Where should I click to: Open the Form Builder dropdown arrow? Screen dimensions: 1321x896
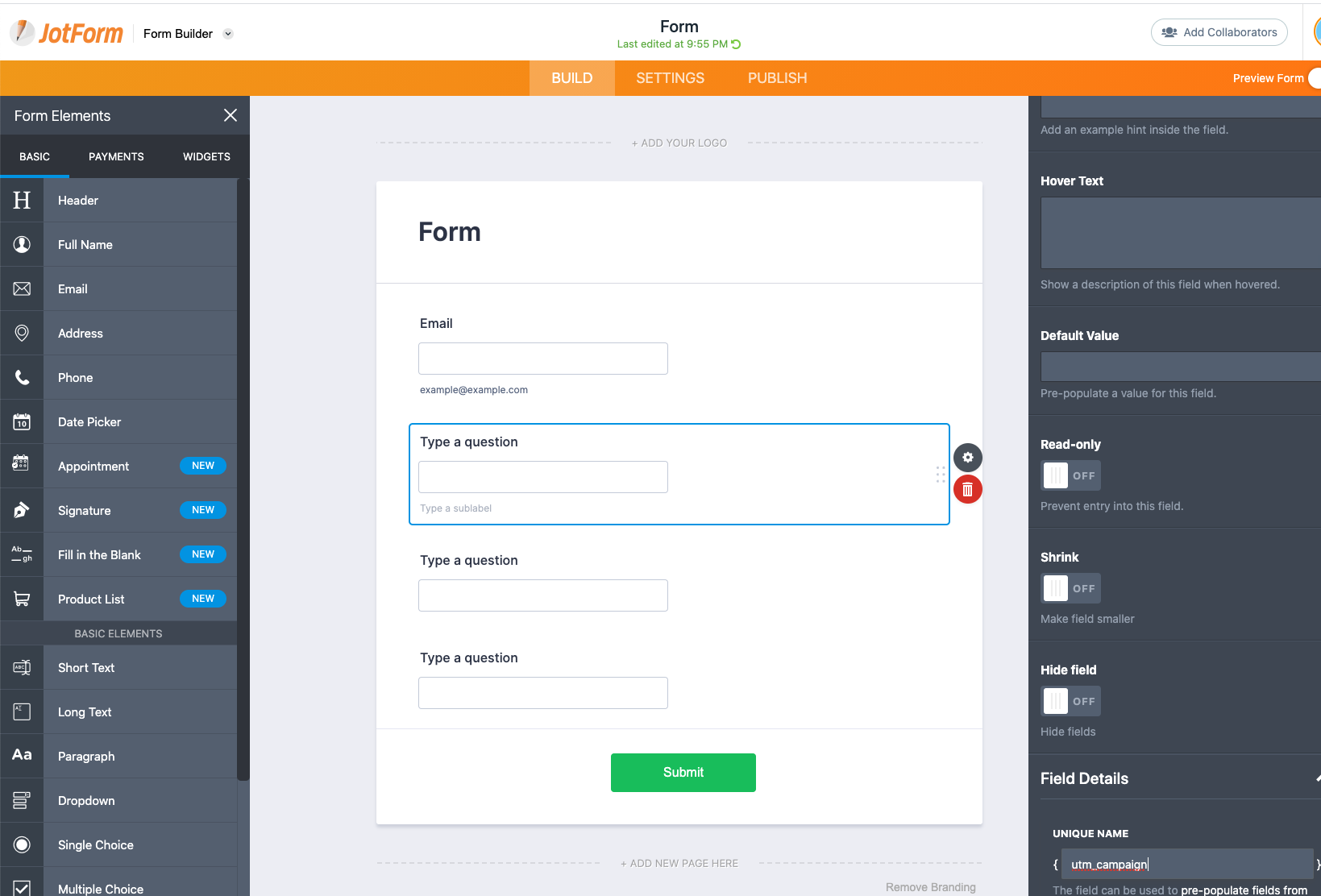pos(228,34)
